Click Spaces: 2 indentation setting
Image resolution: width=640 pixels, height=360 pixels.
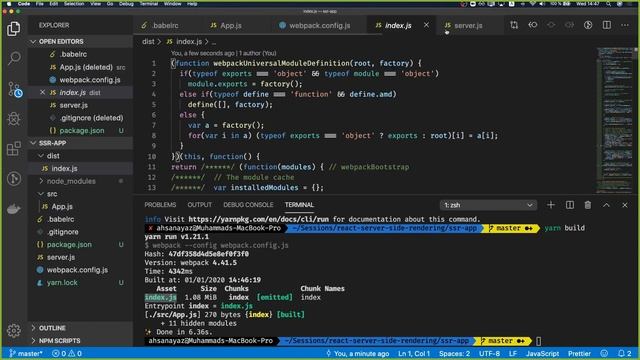(x=454, y=353)
